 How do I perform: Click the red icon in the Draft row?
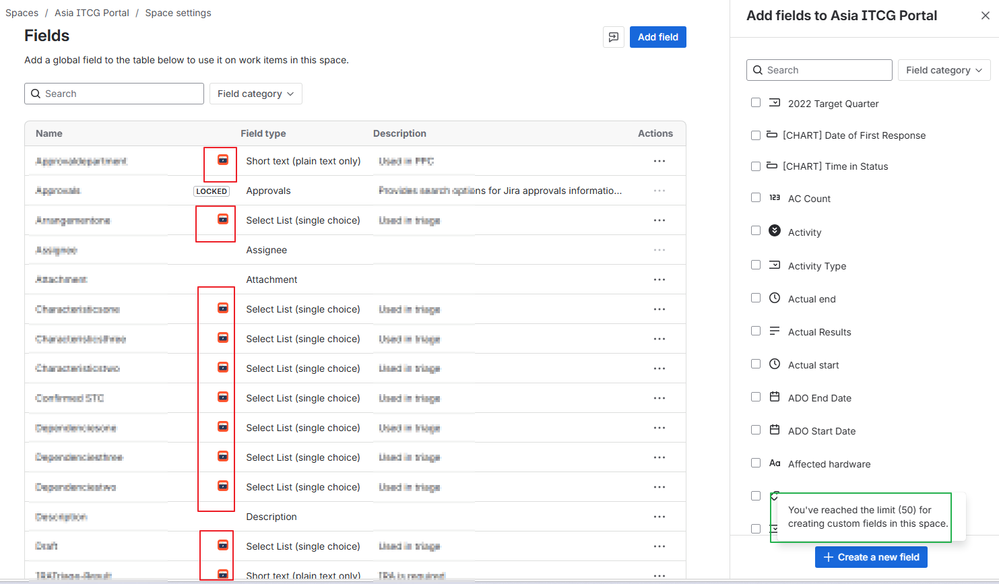[223, 545]
